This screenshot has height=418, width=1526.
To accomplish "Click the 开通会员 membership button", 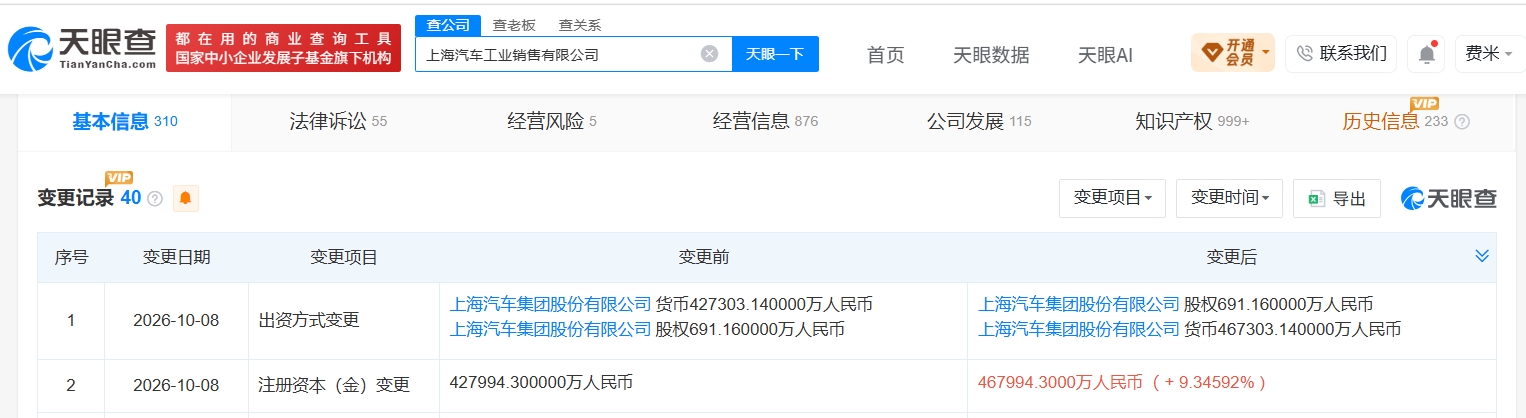I will point(1232,52).
